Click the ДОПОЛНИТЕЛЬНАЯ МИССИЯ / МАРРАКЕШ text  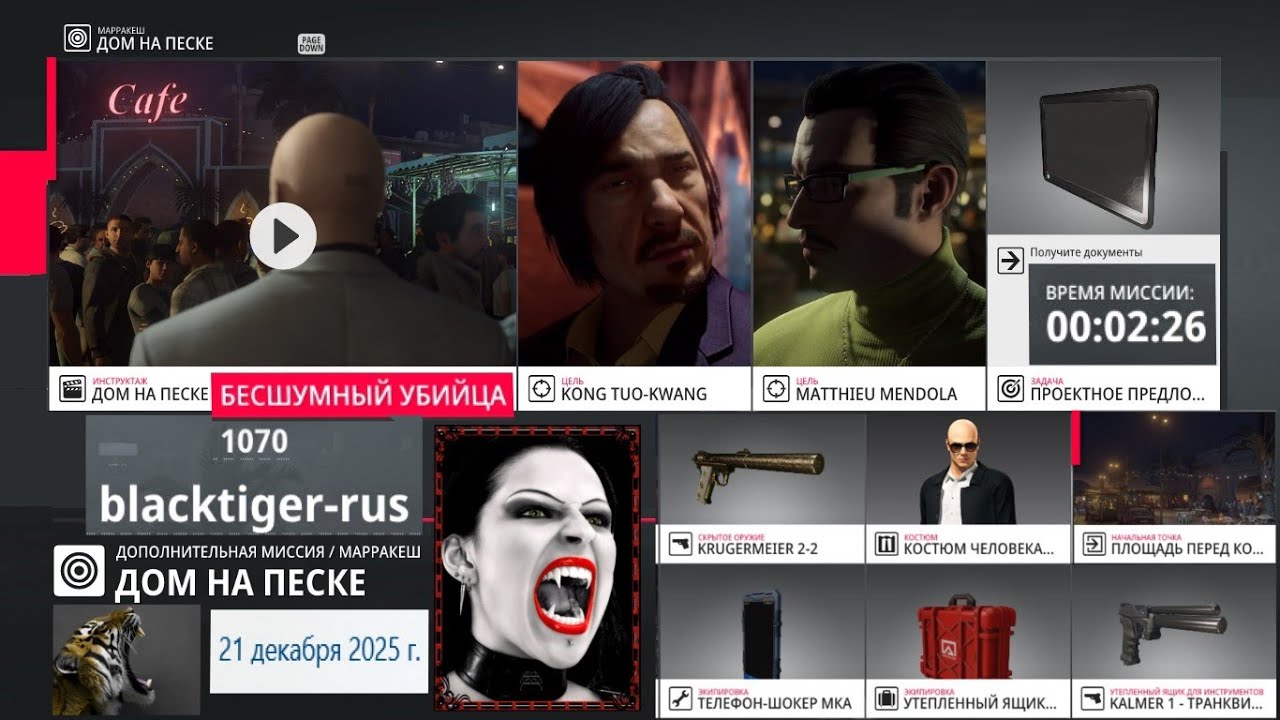pos(268,552)
